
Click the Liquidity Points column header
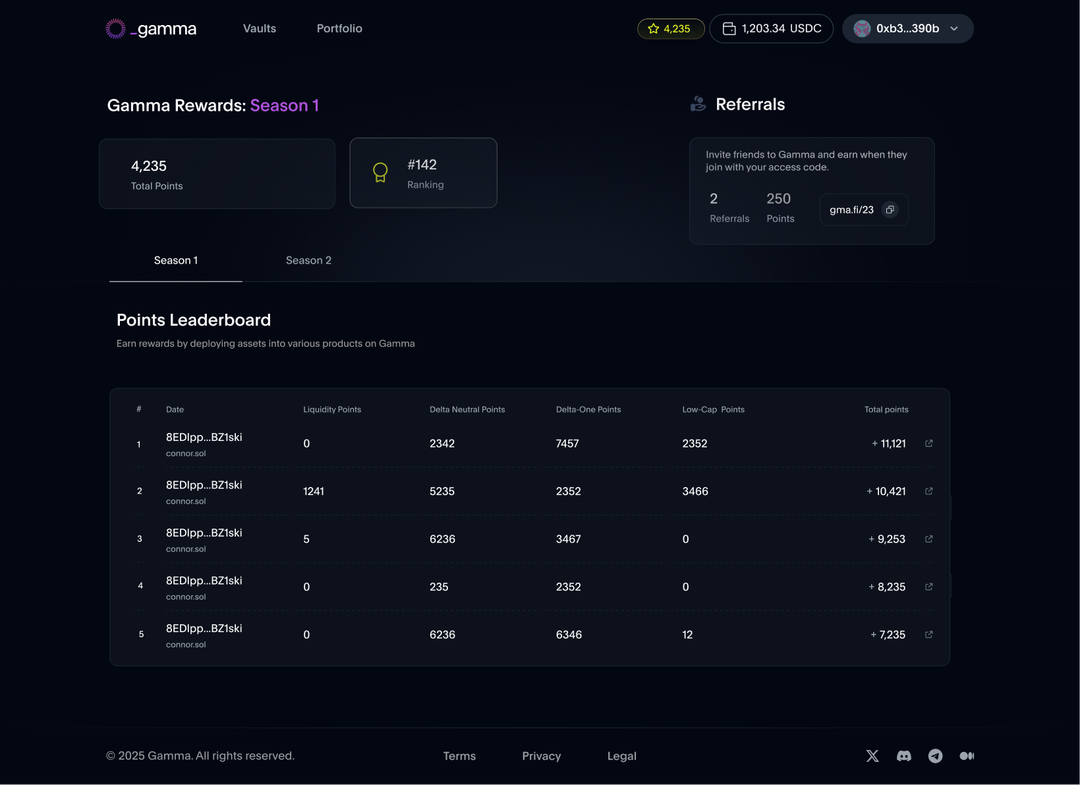[332, 410]
